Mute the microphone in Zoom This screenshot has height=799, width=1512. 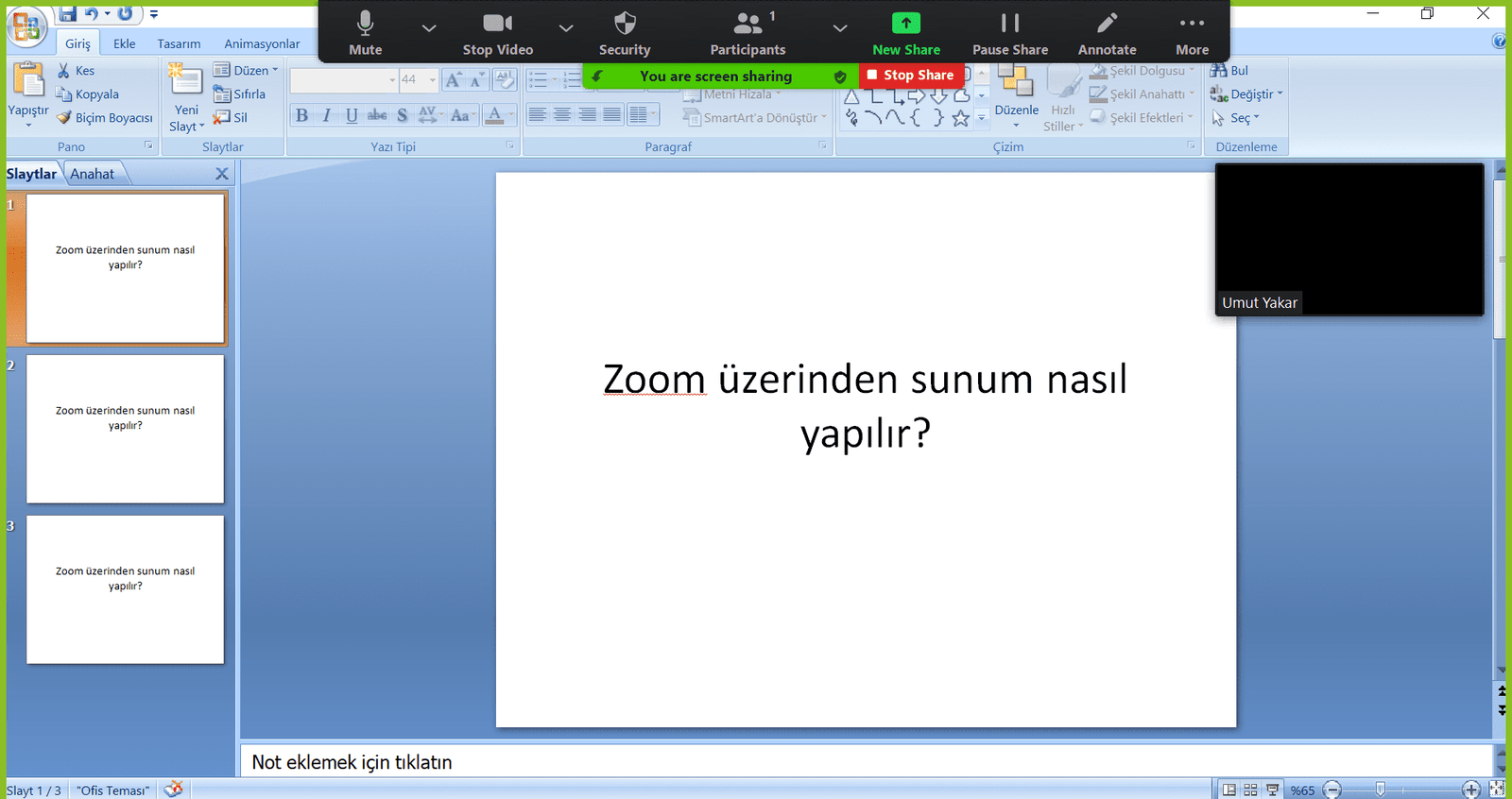click(366, 33)
